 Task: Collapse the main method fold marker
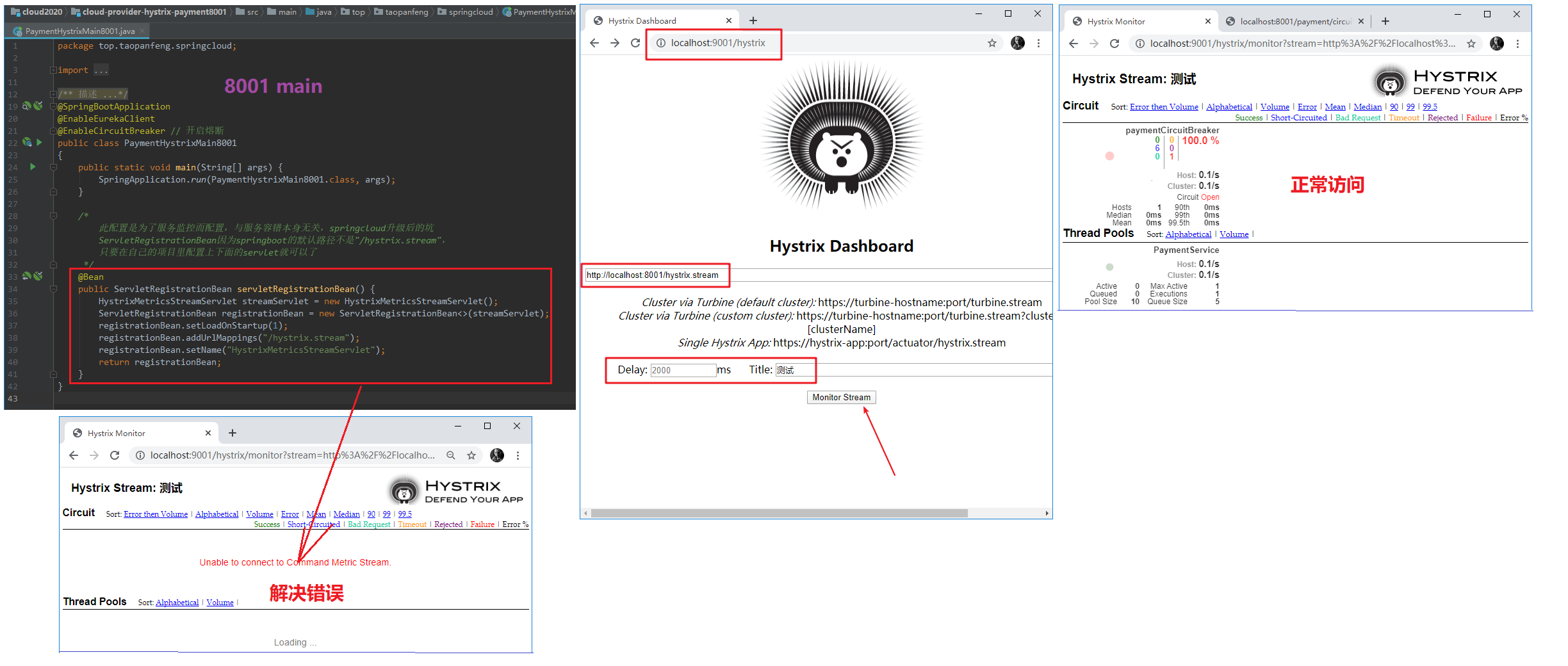pos(54,167)
